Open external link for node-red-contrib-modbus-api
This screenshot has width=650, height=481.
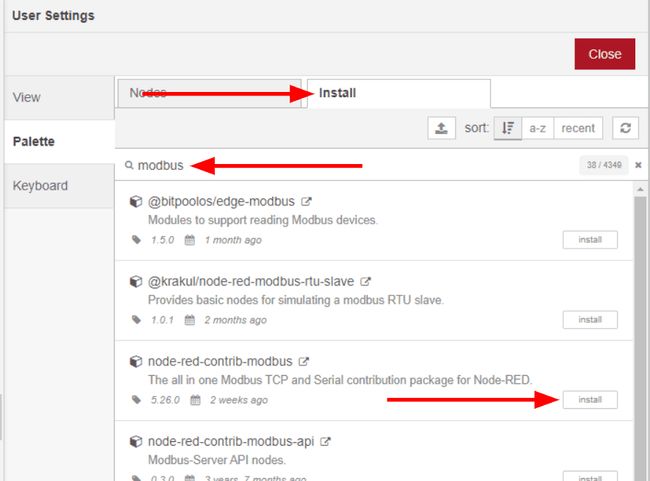point(326,441)
